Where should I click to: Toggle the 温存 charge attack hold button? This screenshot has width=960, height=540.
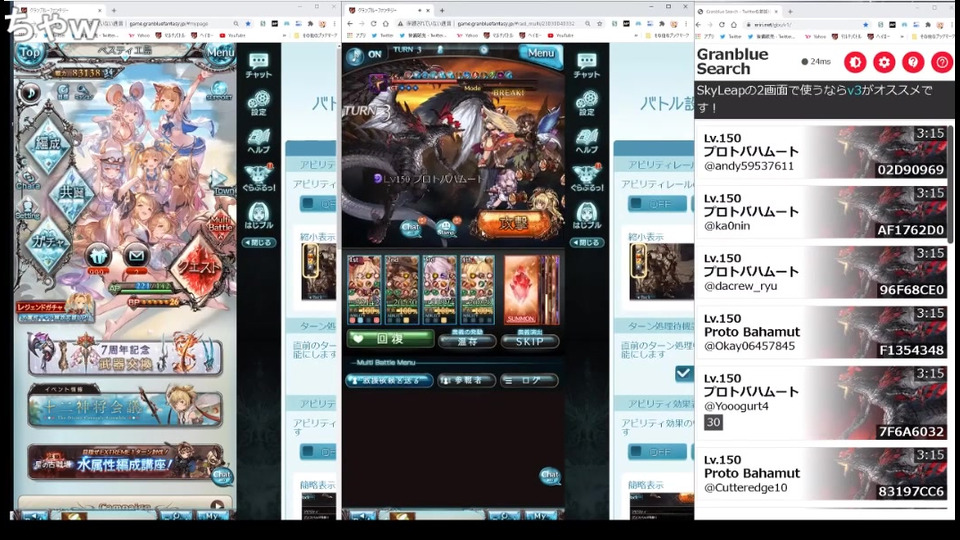click(467, 341)
